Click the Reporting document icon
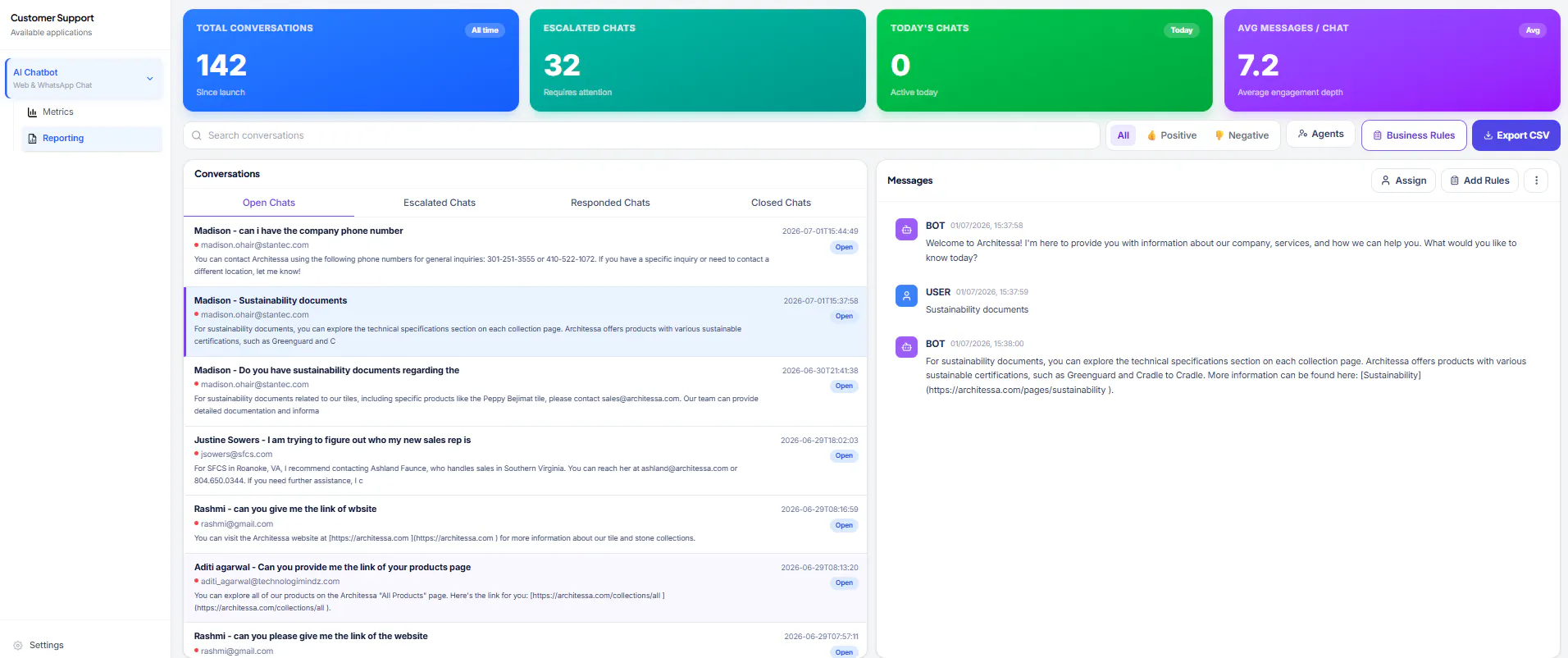The width and height of the screenshot is (1568, 658). coord(32,139)
